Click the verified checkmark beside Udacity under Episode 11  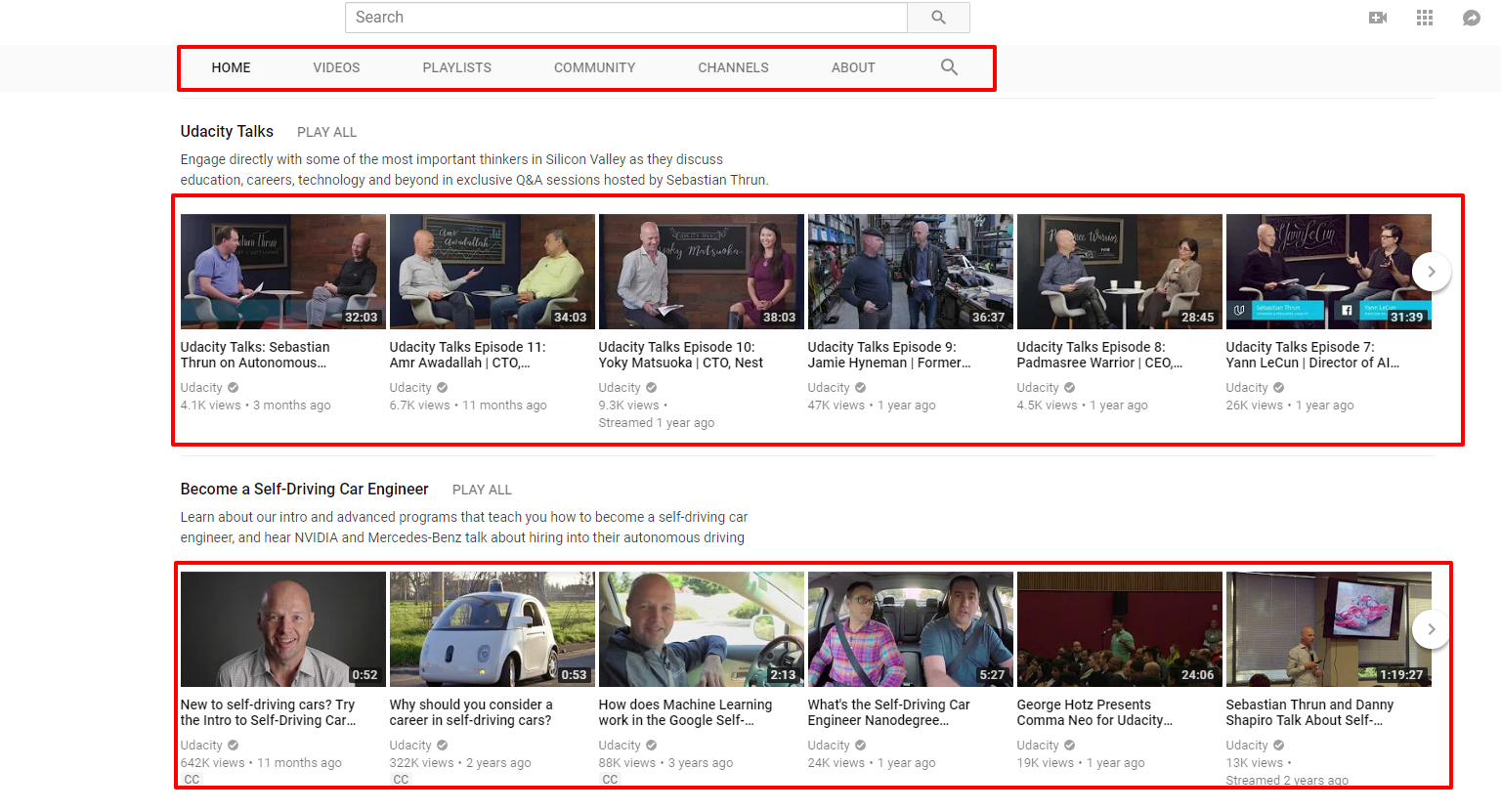[x=442, y=388]
